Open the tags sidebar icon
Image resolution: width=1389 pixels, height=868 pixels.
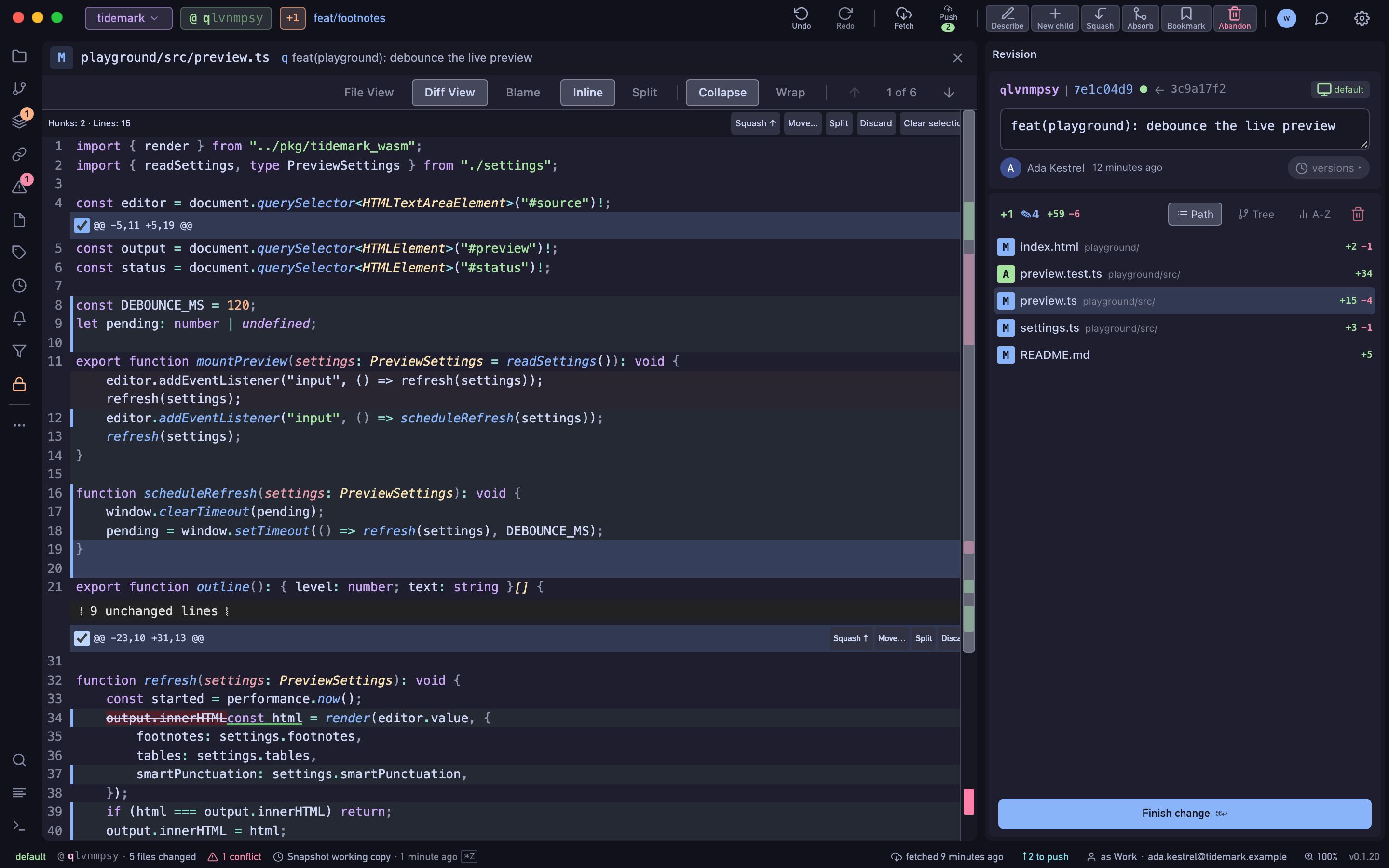point(19,253)
